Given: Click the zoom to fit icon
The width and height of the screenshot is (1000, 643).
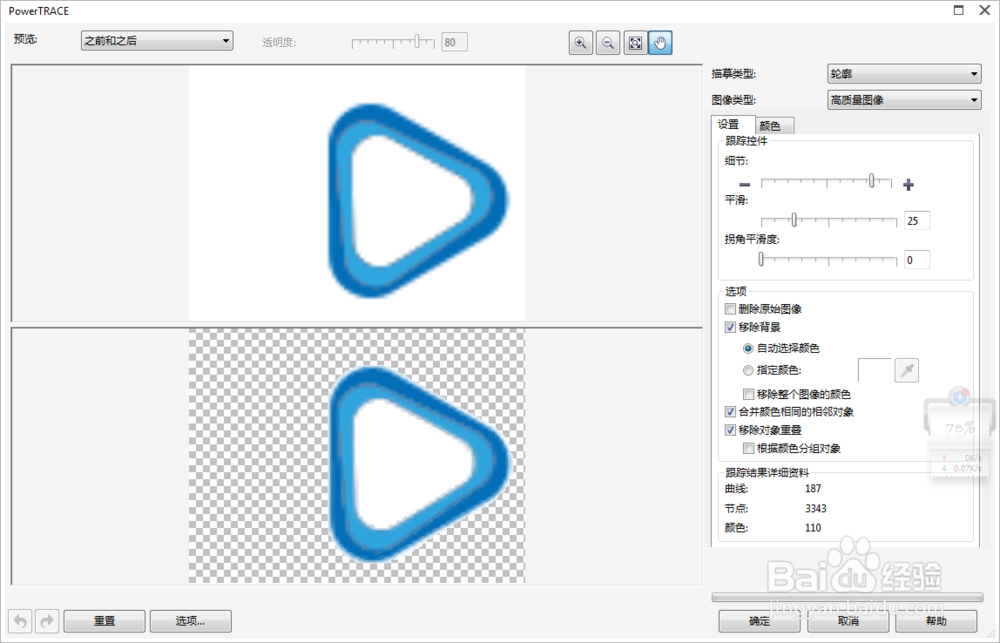Looking at the screenshot, I should pyautogui.click(x=635, y=43).
